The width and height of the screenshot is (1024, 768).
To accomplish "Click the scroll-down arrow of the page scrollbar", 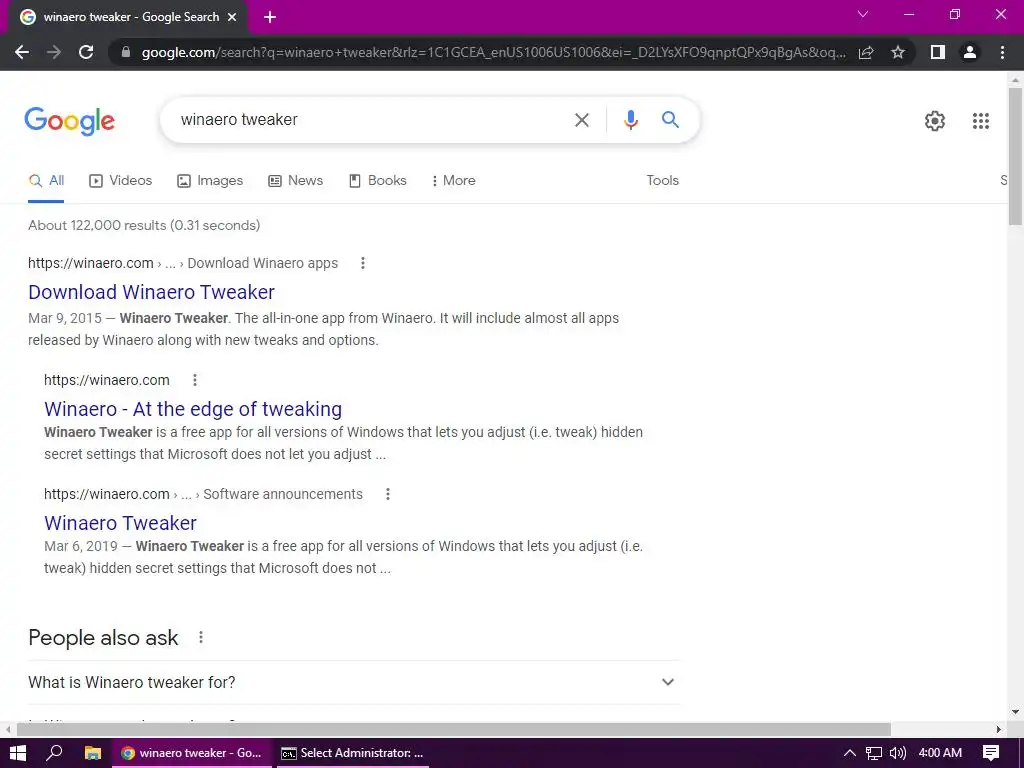I will pyautogui.click(x=1015, y=712).
